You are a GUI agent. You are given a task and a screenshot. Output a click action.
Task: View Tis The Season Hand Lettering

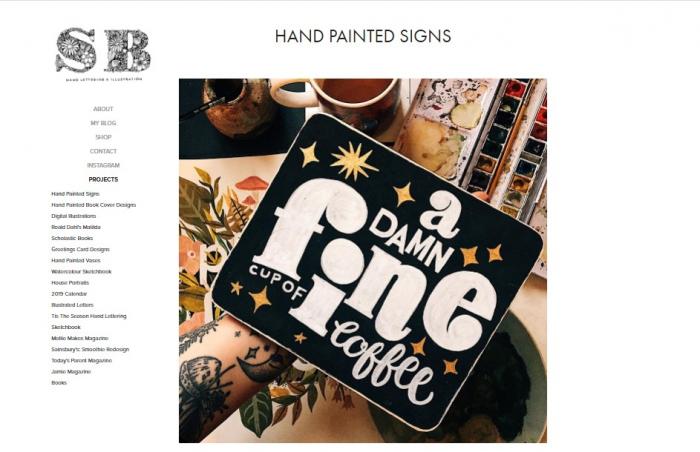click(x=89, y=316)
